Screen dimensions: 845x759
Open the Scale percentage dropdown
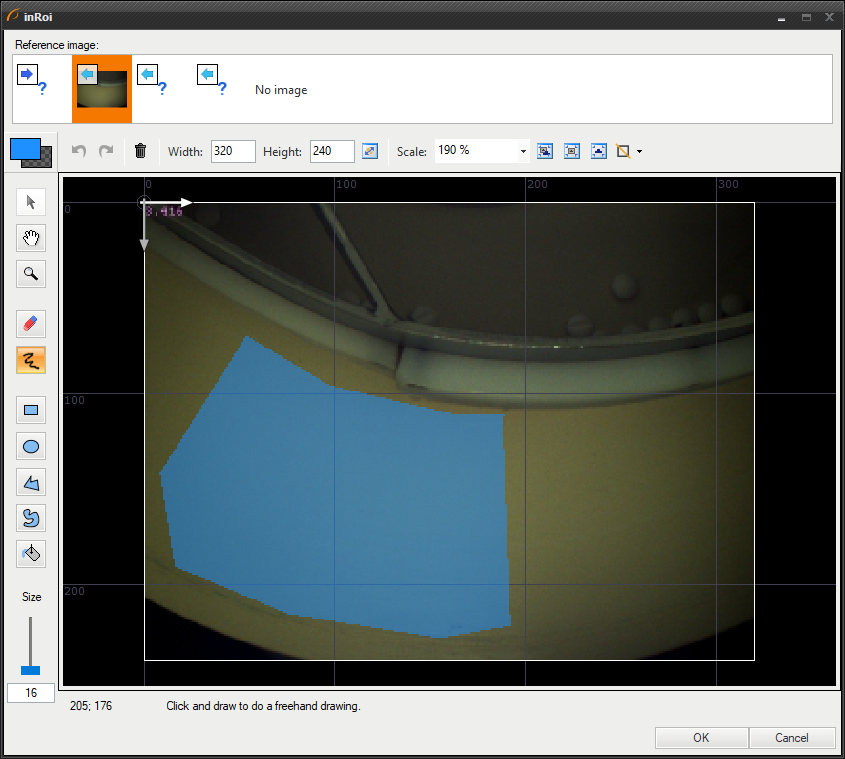523,151
